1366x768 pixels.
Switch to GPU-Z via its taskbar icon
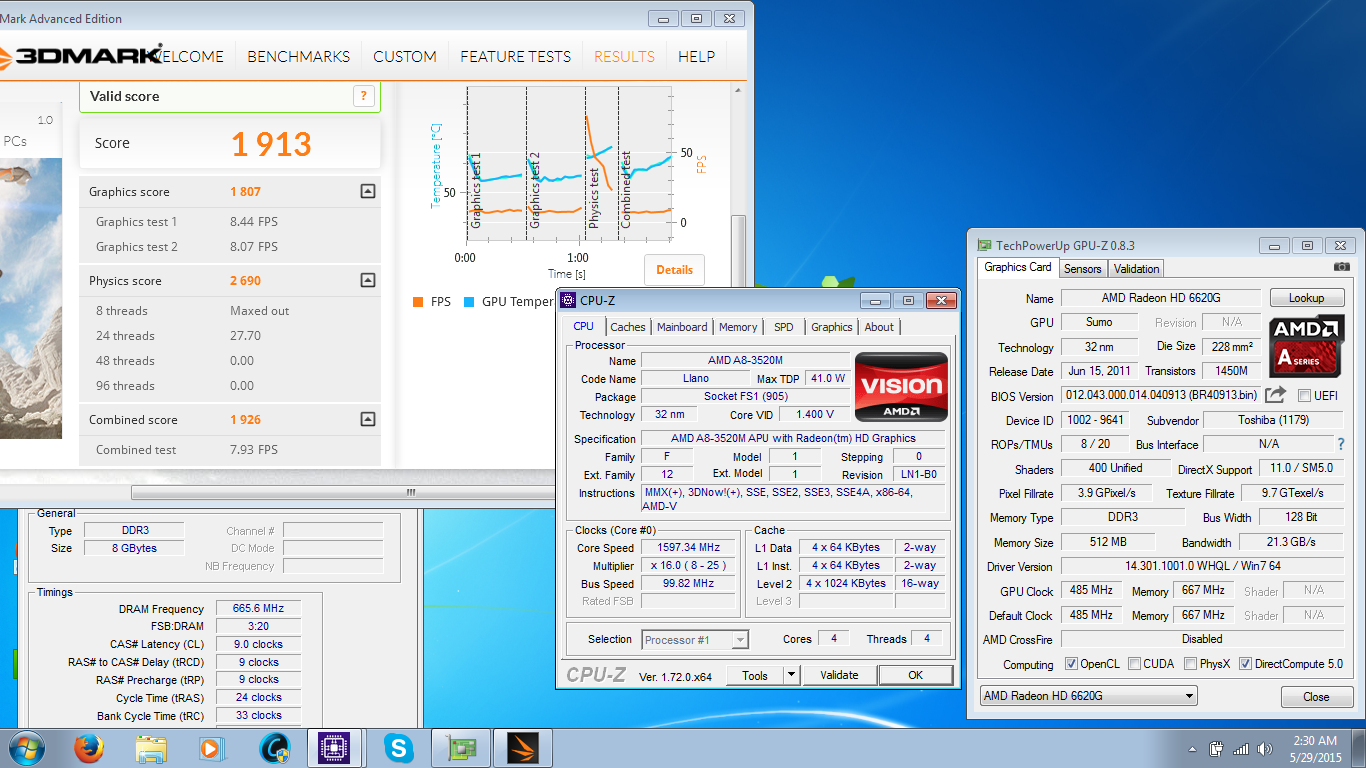461,748
